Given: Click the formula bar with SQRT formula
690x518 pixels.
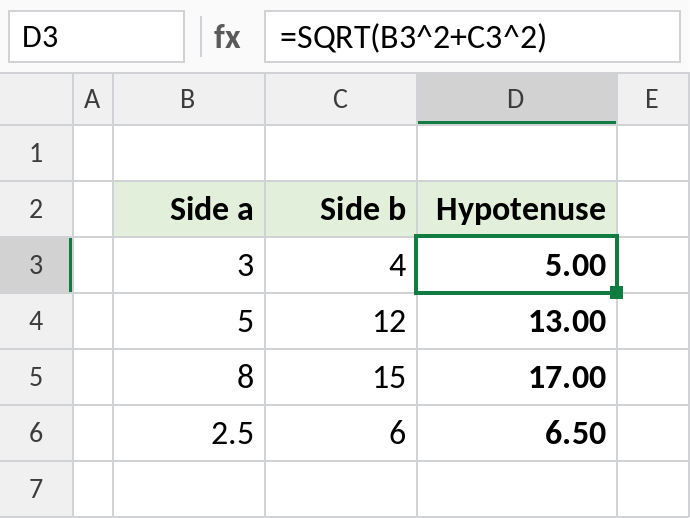Looking at the screenshot, I should point(472,37).
